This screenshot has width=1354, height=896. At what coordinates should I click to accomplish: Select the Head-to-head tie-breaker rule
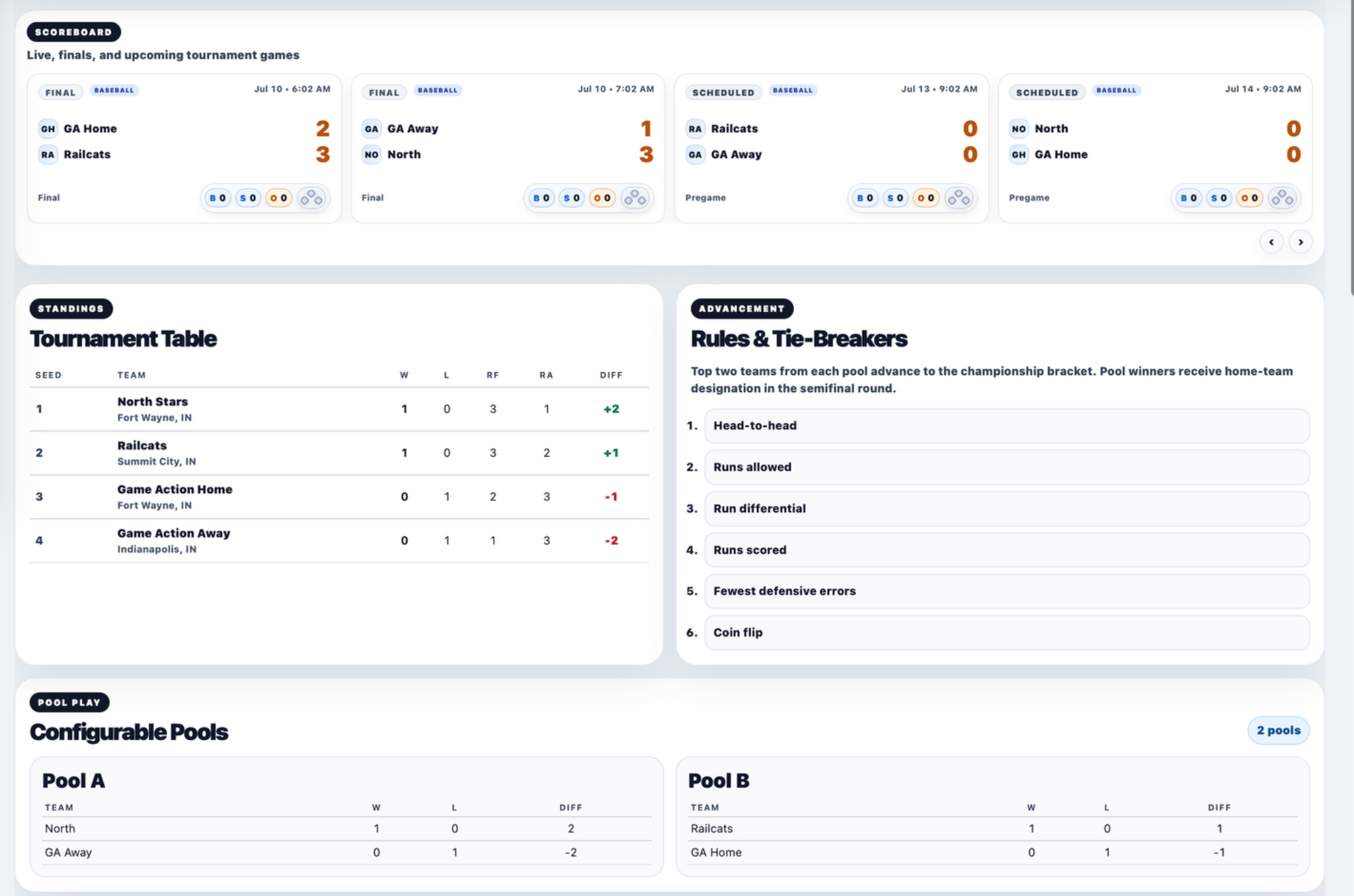click(x=1007, y=426)
